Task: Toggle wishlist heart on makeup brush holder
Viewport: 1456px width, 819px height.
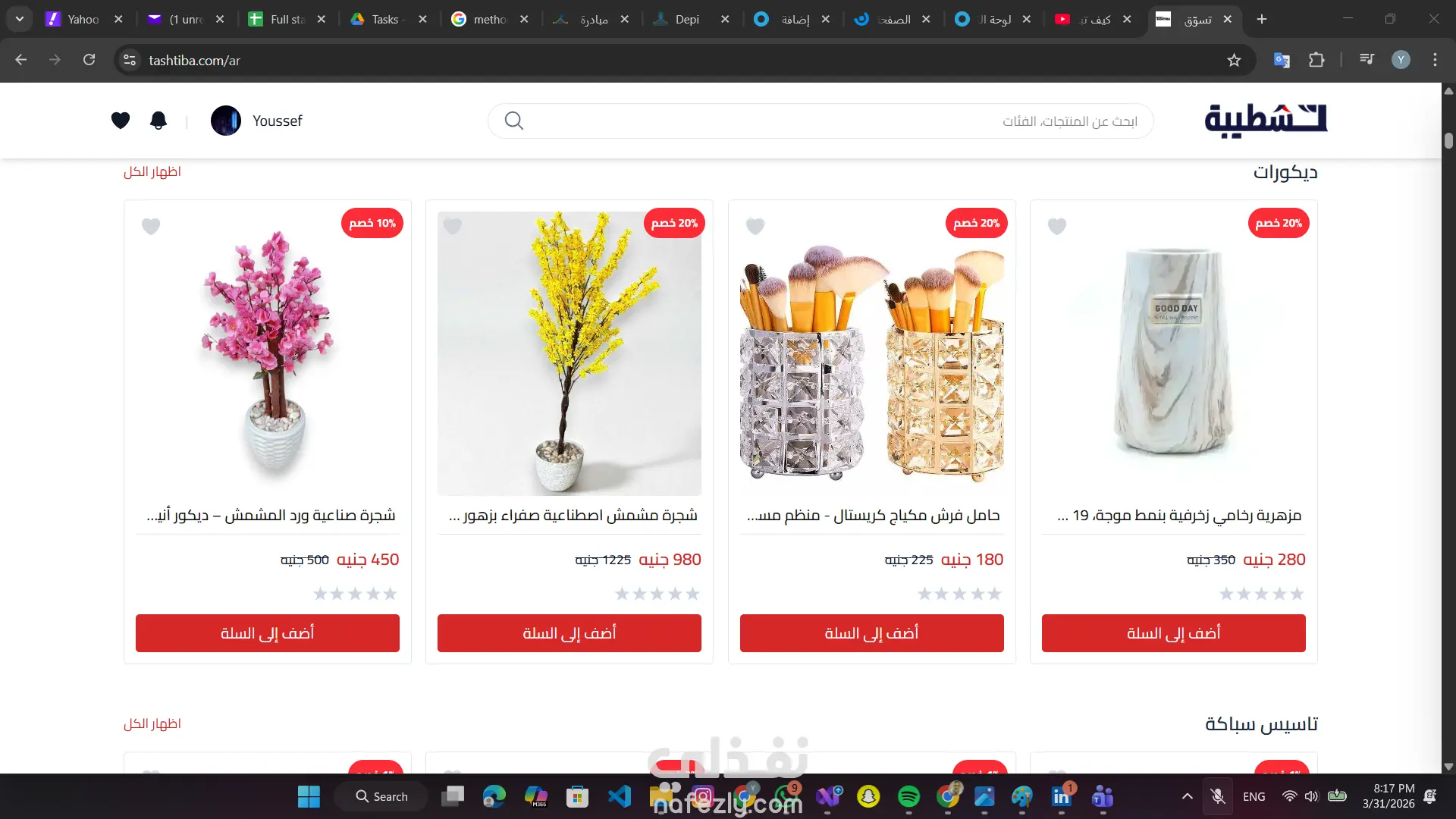Action: 755,226
